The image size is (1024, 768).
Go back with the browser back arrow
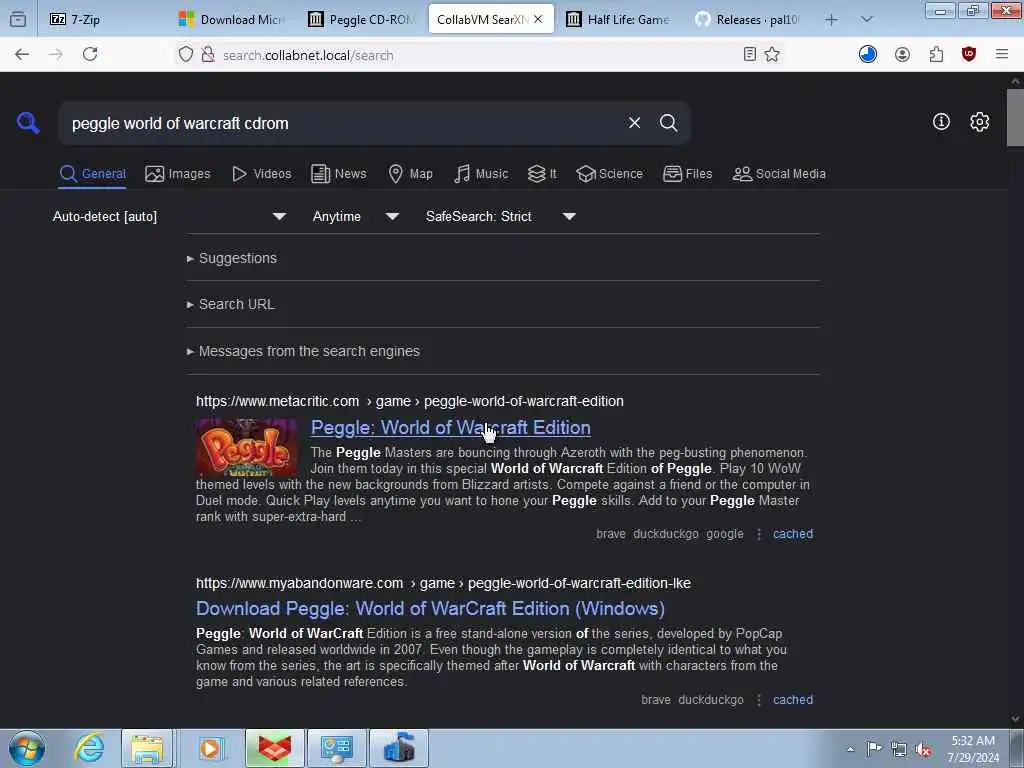coord(22,55)
